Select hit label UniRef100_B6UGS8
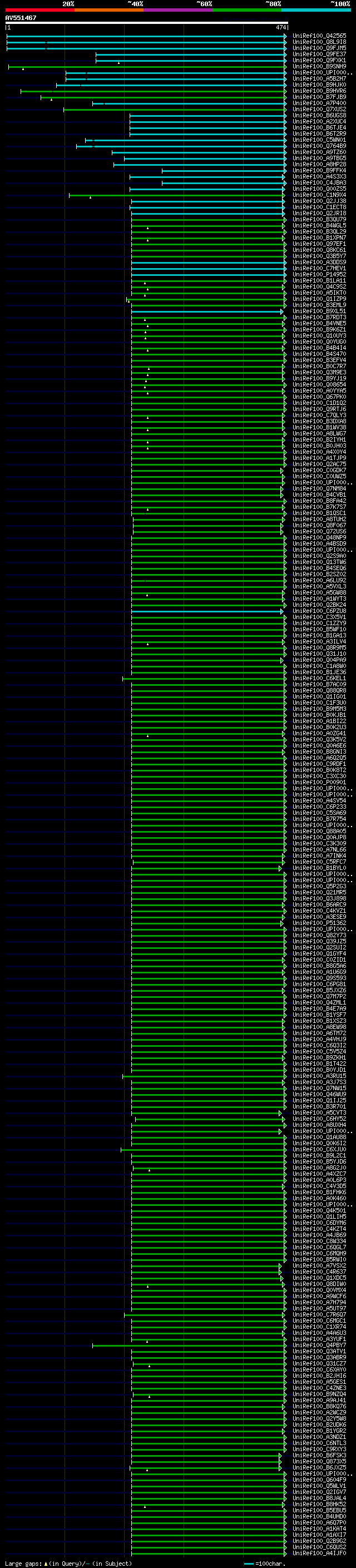Screen dimensions: 356x1568 (x=319, y=116)
